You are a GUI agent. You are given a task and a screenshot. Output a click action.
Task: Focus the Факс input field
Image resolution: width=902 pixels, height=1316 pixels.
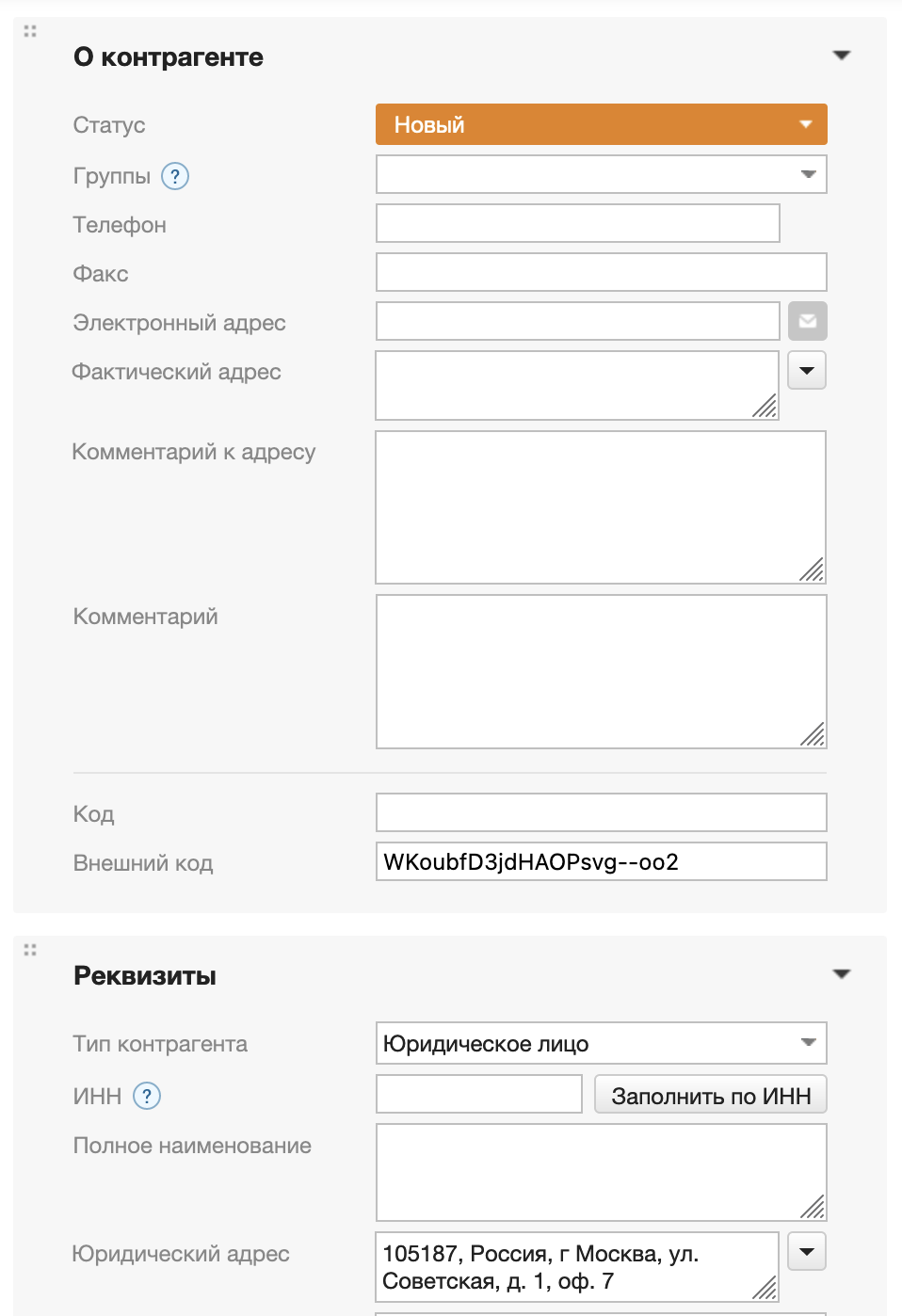601,272
